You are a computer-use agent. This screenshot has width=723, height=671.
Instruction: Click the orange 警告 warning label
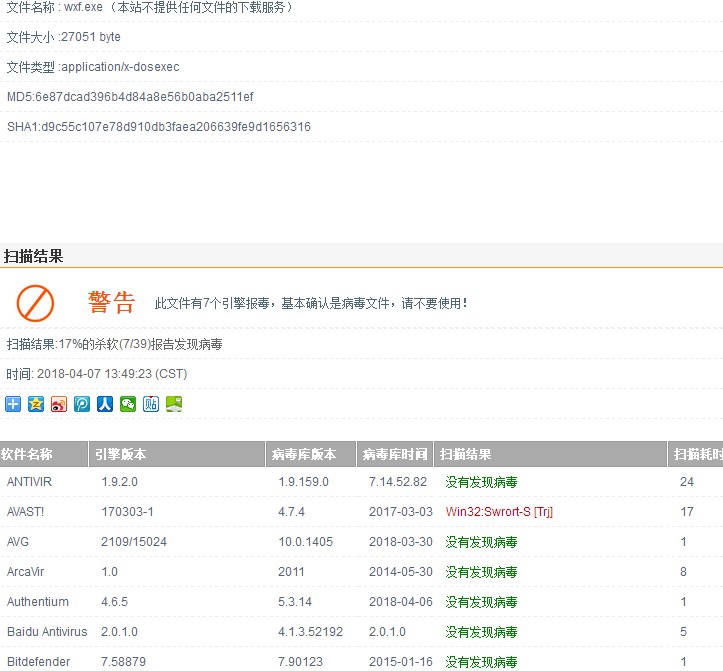pyautogui.click(x=111, y=303)
